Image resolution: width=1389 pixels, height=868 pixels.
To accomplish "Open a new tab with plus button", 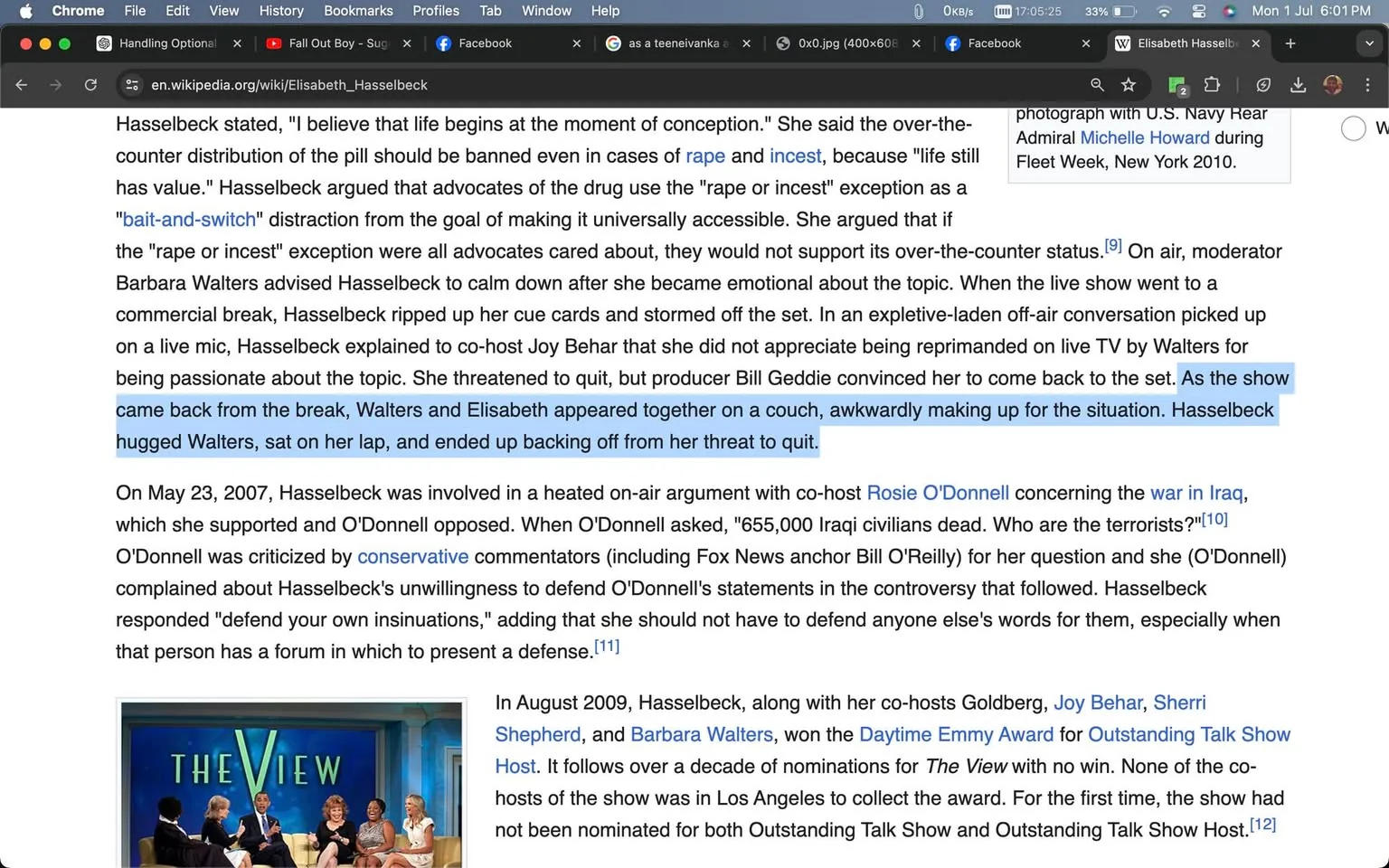I will coord(1290,43).
